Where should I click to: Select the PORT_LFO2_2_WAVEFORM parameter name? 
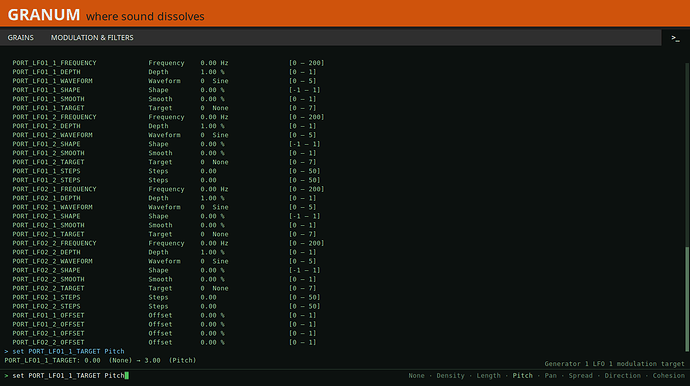(x=52, y=261)
